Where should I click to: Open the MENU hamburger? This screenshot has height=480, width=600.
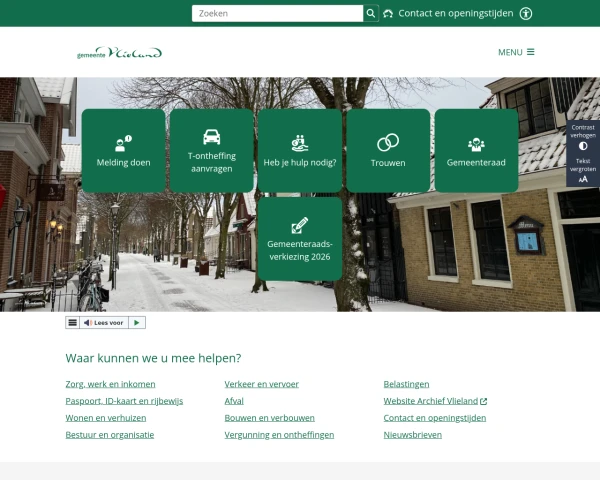tap(516, 52)
